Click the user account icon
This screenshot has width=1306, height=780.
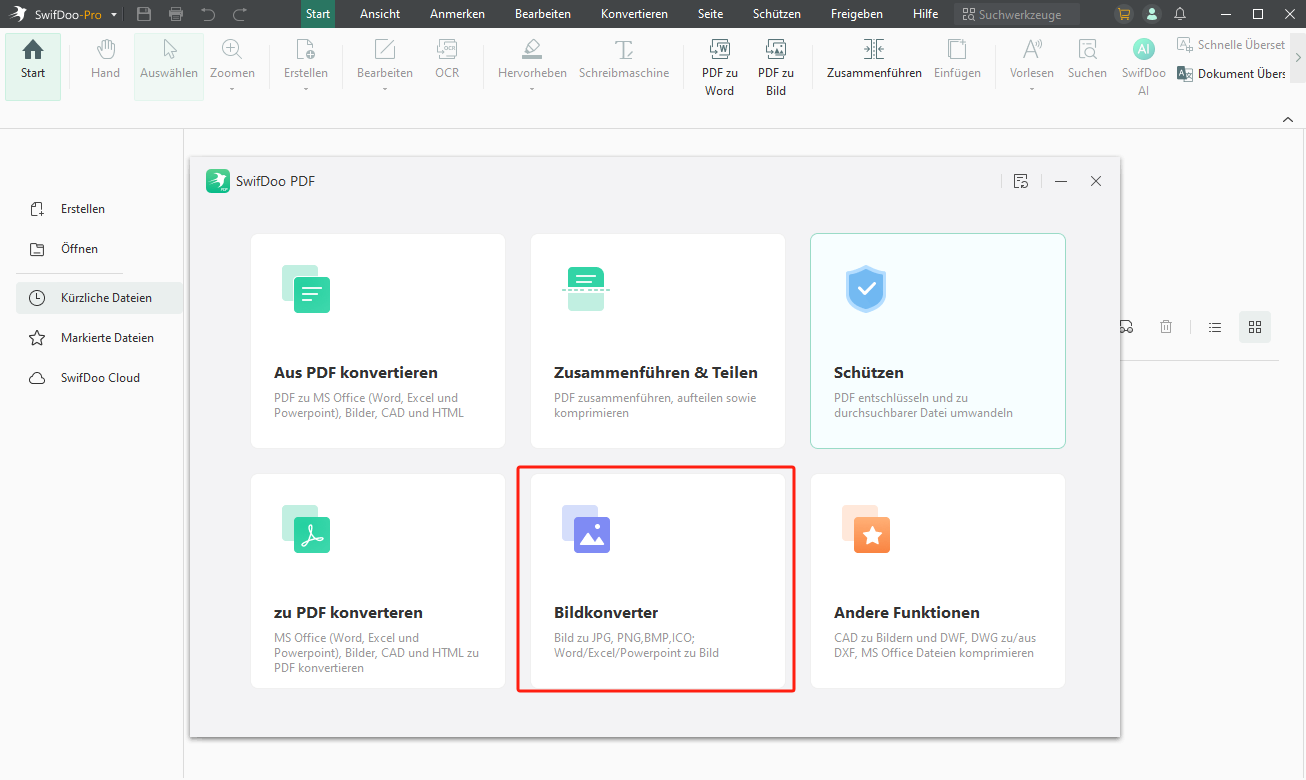click(1152, 14)
